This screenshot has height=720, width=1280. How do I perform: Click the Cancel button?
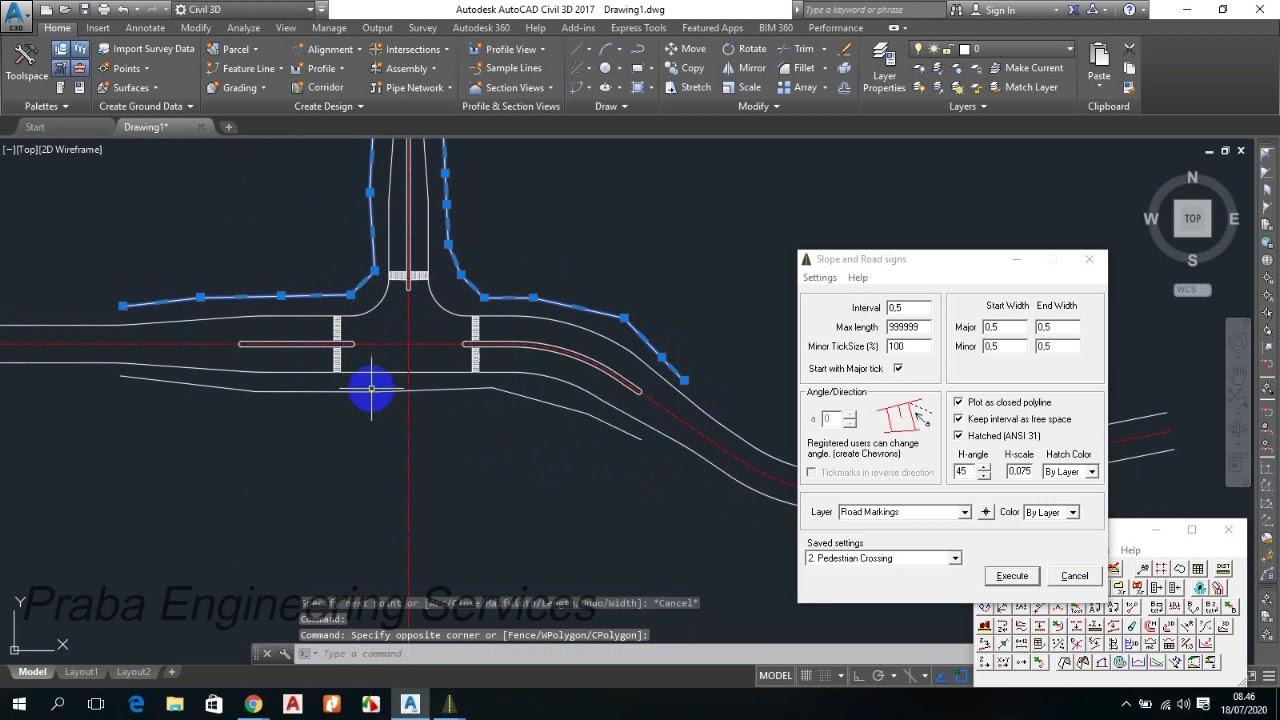pos(1074,576)
